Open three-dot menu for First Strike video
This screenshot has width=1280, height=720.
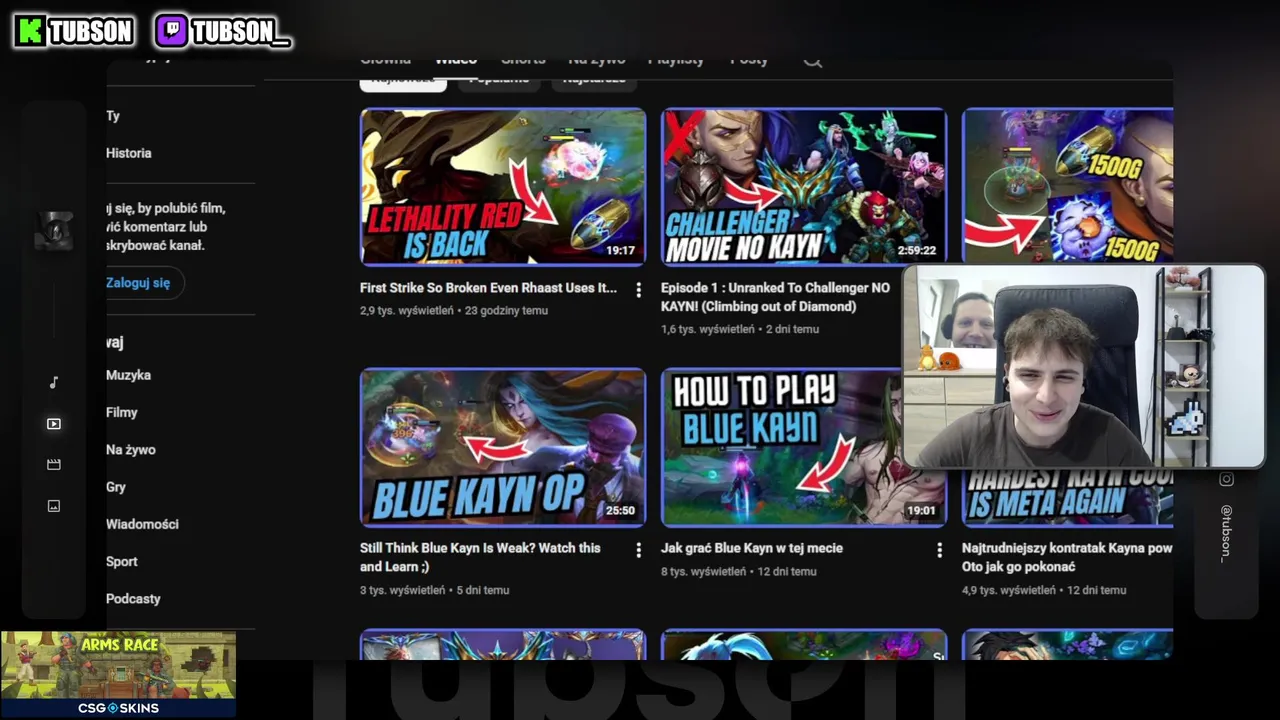tap(638, 290)
